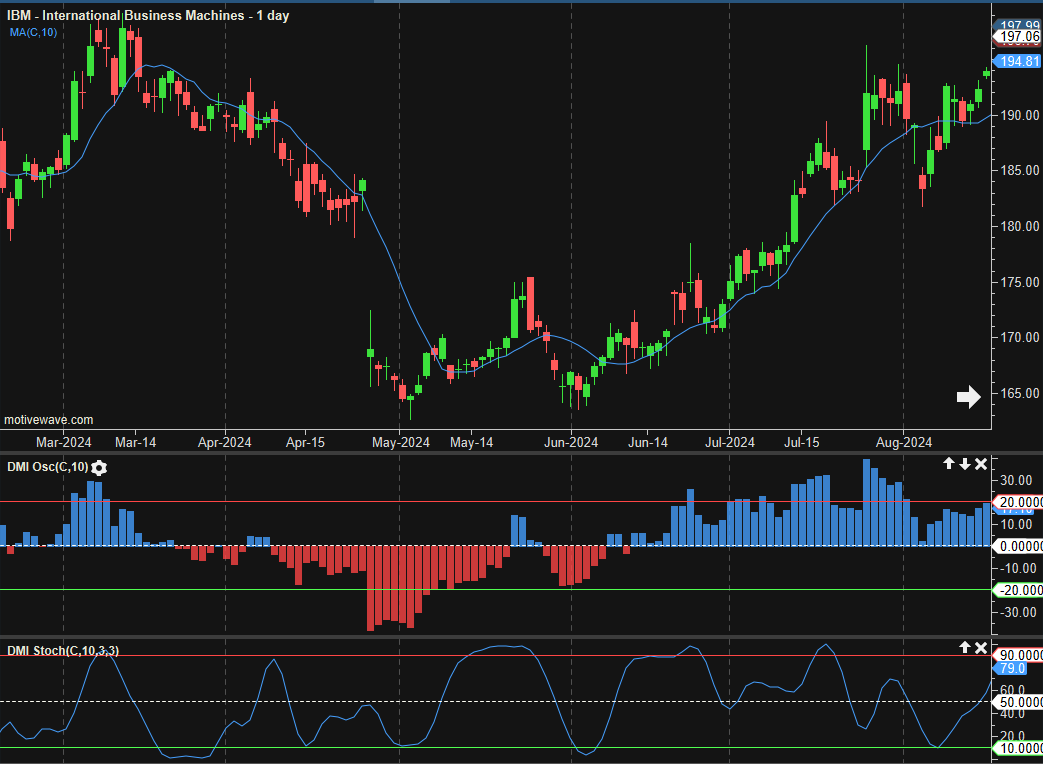1043x764 pixels.
Task: Select the green -20.0000 guide level tag
Action: tap(1017, 590)
